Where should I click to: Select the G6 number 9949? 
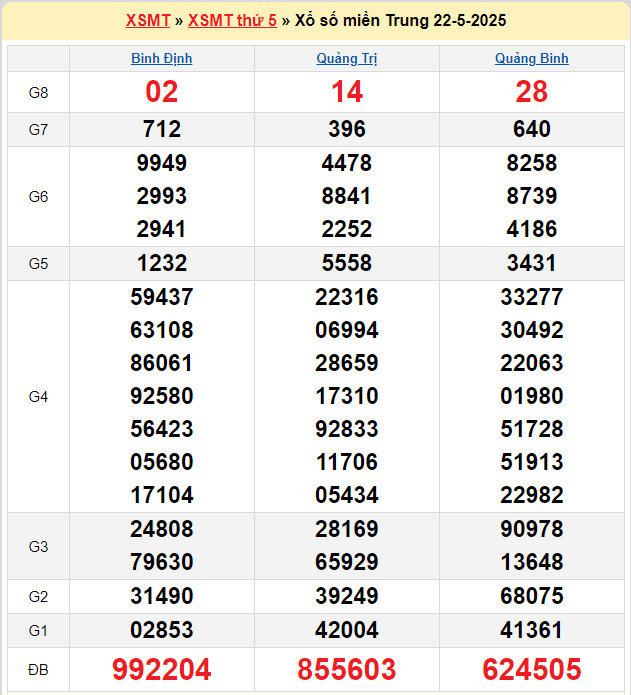tap(162, 163)
